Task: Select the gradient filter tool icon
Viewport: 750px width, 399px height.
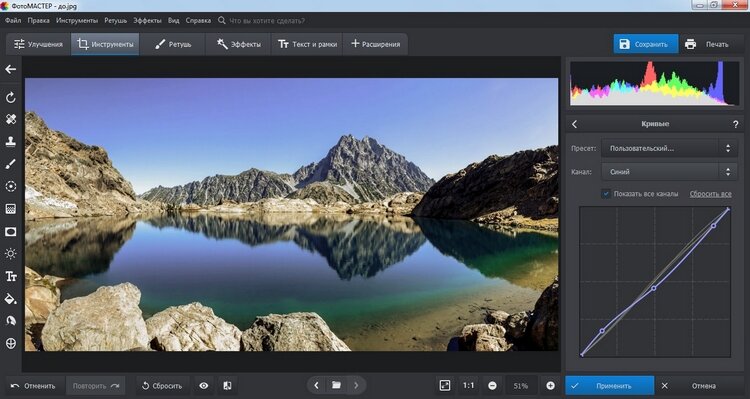Action: 11,209
